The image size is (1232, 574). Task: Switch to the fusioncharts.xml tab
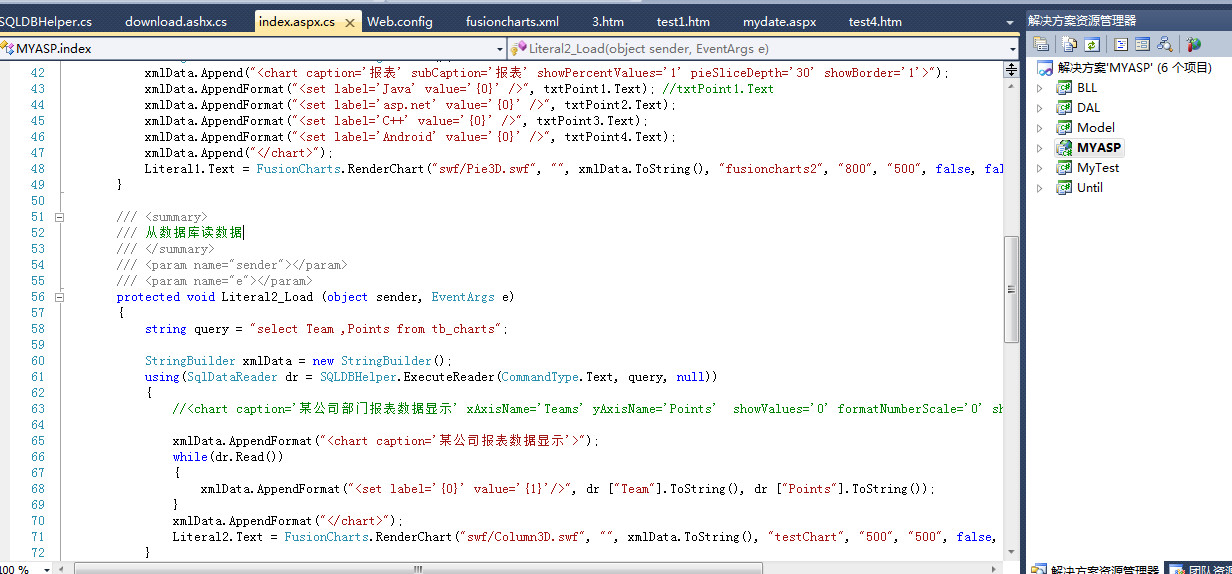click(512, 21)
